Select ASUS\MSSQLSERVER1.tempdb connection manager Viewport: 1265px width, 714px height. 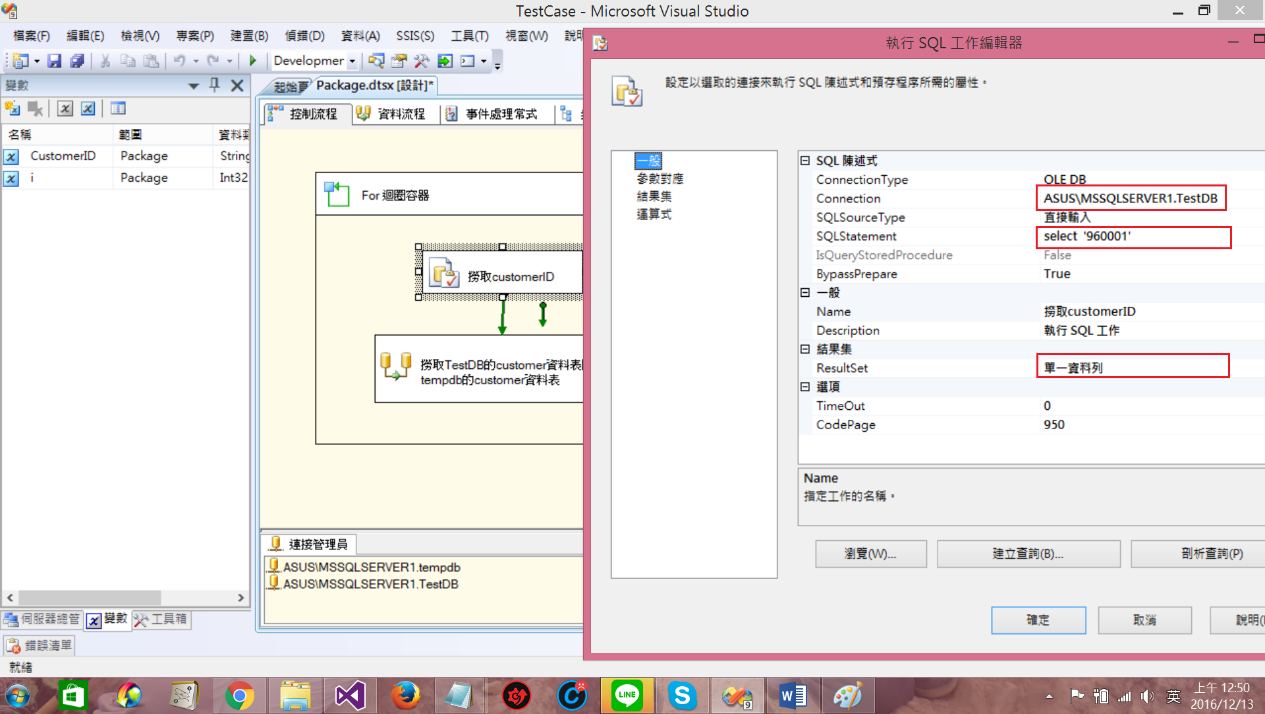coord(364,567)
